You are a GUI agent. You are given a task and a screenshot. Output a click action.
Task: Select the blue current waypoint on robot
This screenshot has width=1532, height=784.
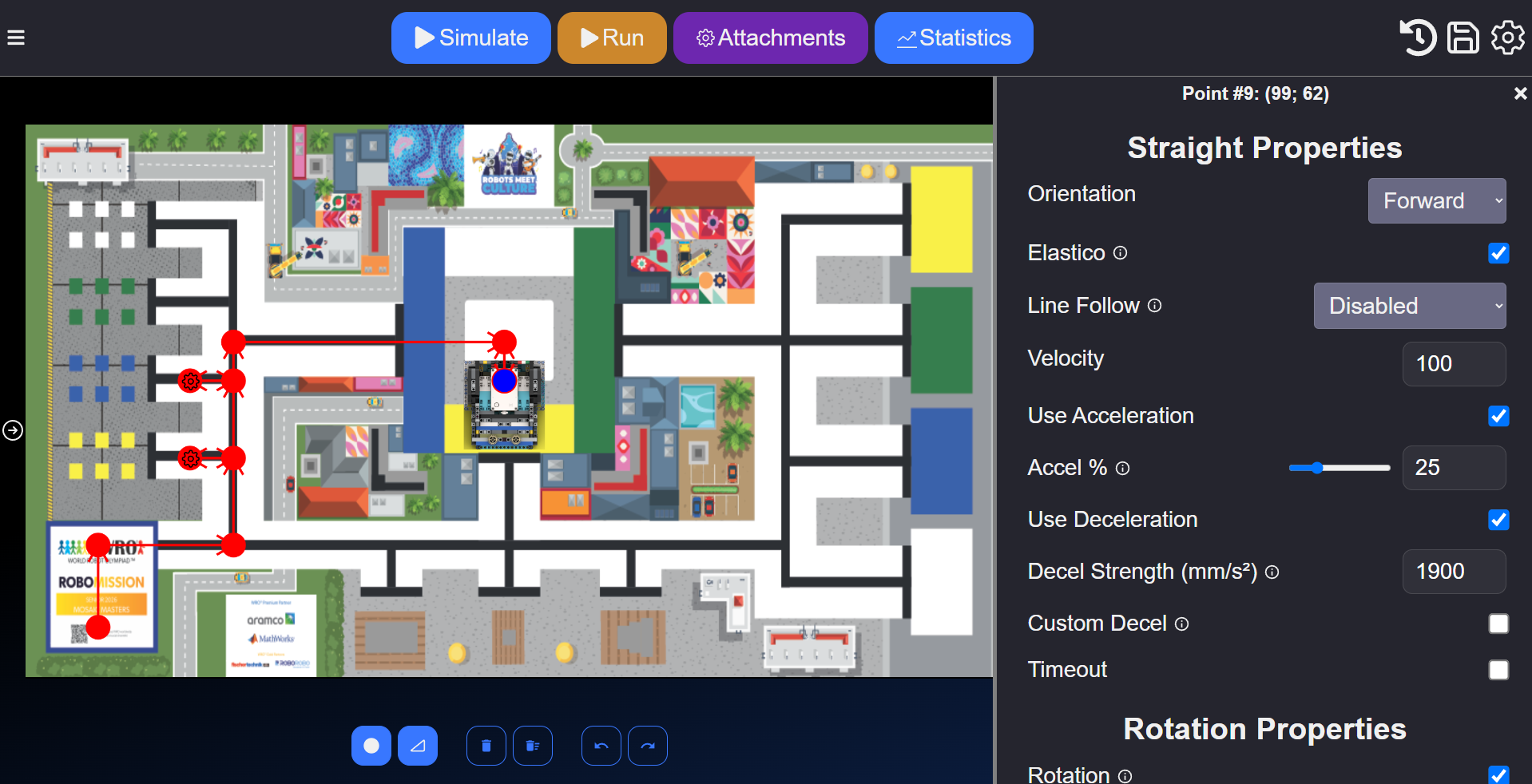504,381
